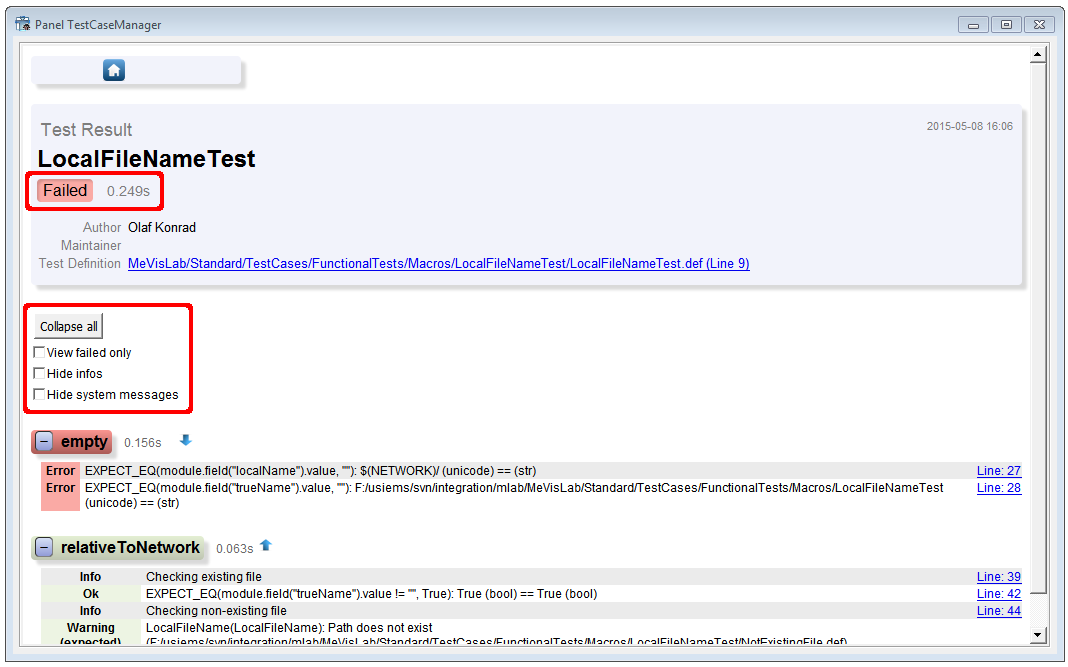
Task: Maximize the TestCaseManager window
Action: tap(1006, 24)
